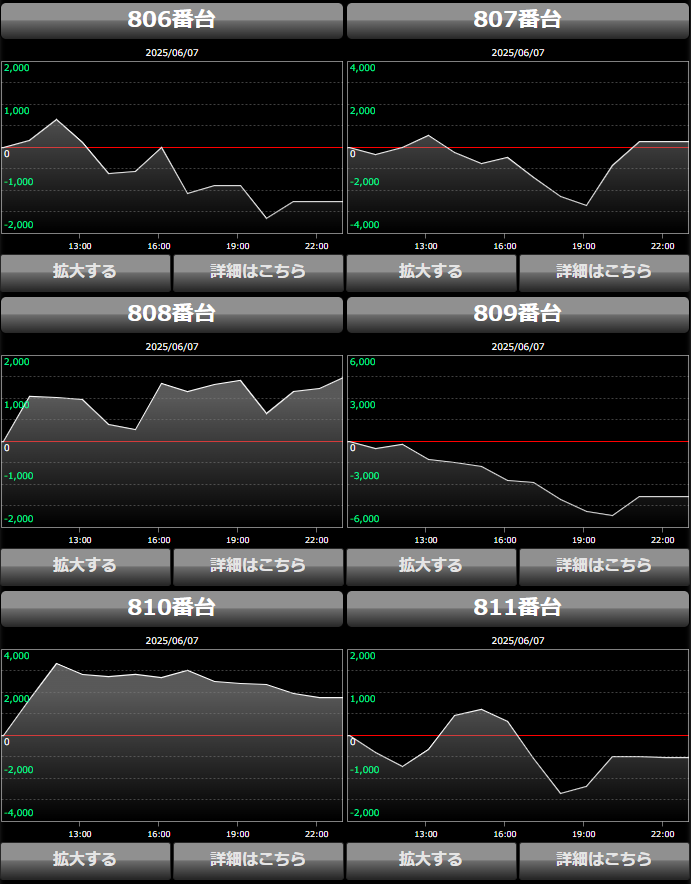Click the 811番台 line graph
The image size is (691, 884).
[518, 735]
